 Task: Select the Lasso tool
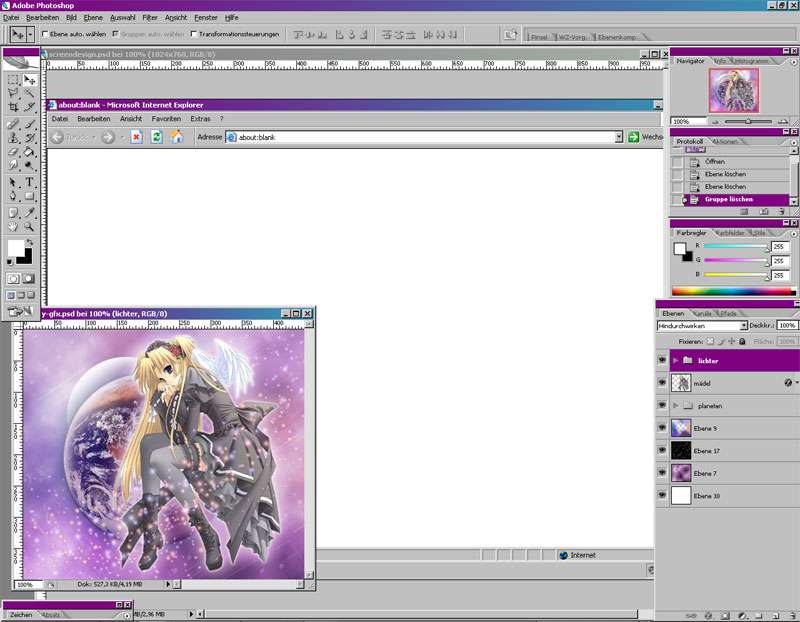[x=13, y=93]
